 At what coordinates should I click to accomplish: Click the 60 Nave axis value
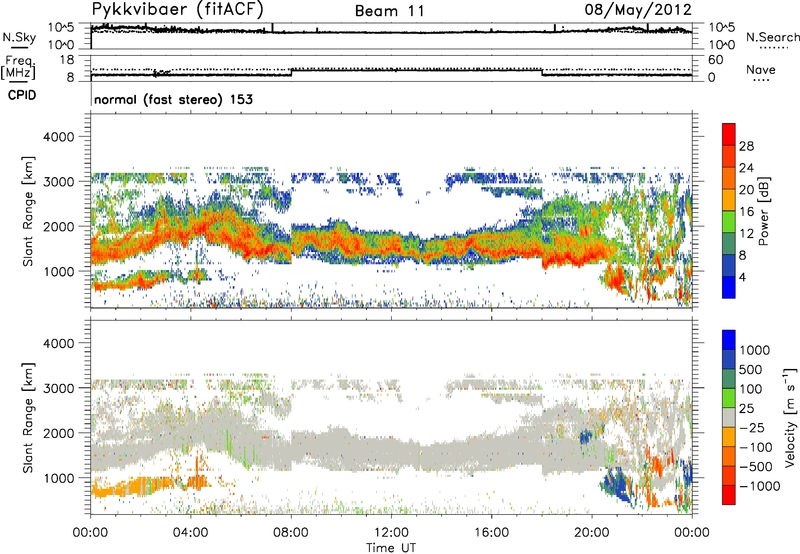[715, 60]
